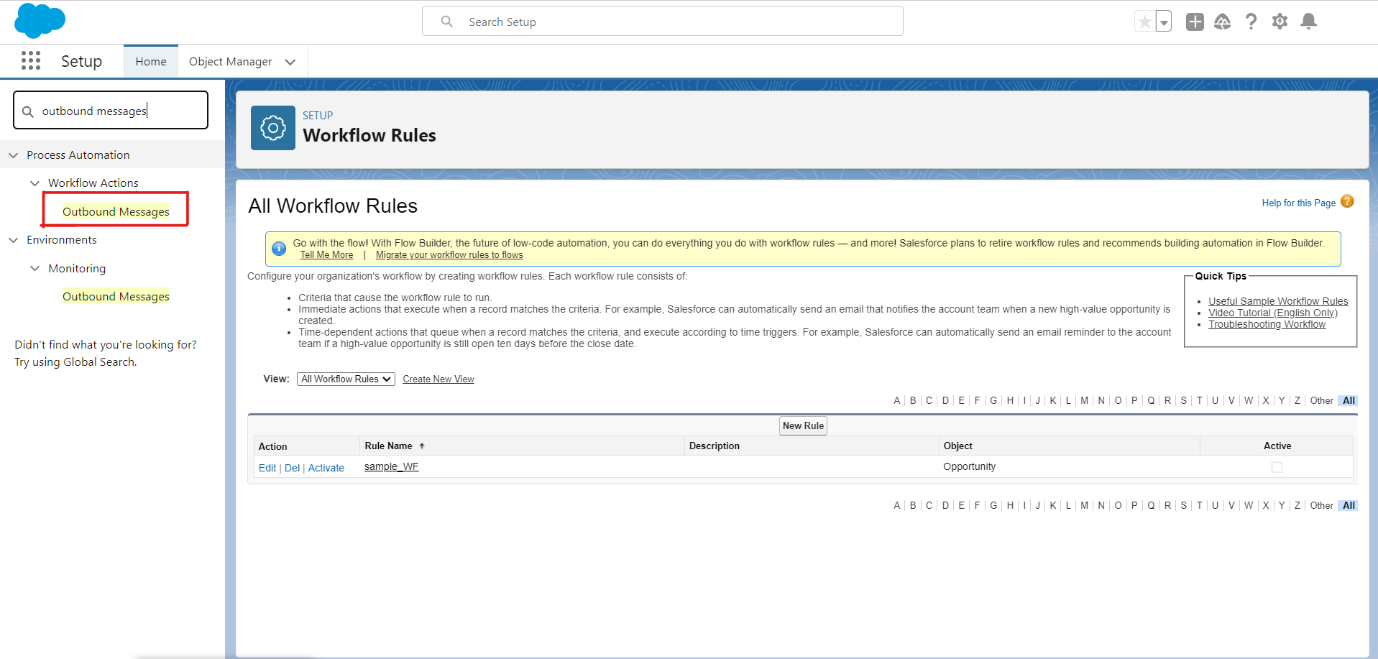The width and height of the screenshot is (1378, 659).
Task: Open the Setup gear icon
Action: pyautogui.click(x=1280, y=22)
